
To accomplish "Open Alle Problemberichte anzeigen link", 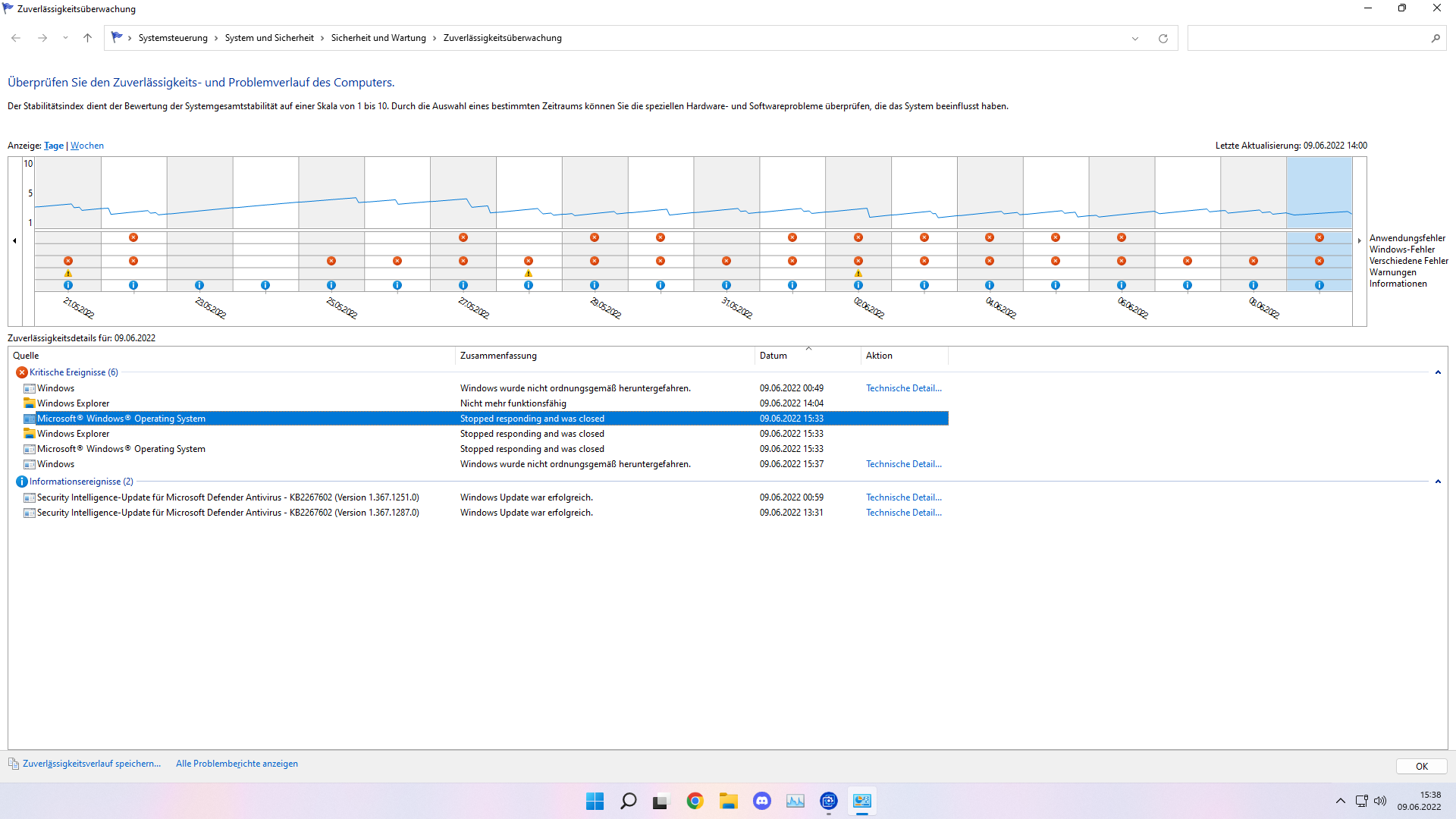I will point(237,764).
